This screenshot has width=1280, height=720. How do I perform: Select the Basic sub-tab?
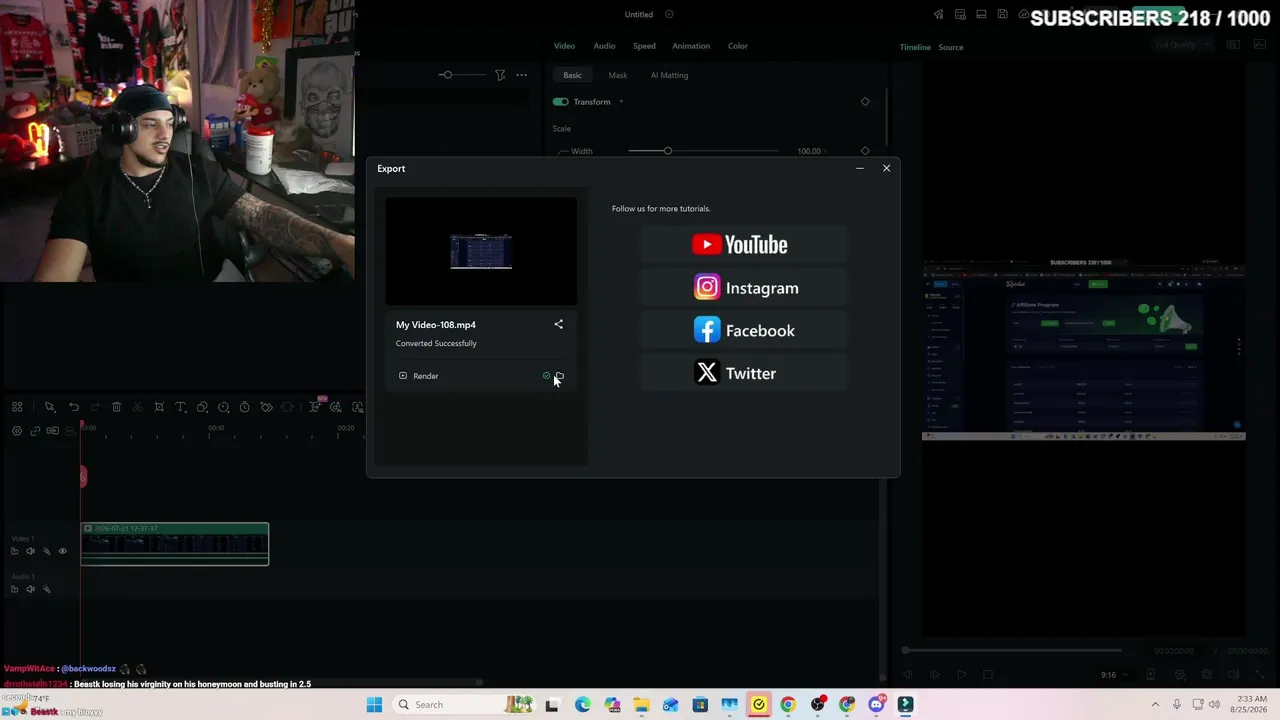click(572, 75)
